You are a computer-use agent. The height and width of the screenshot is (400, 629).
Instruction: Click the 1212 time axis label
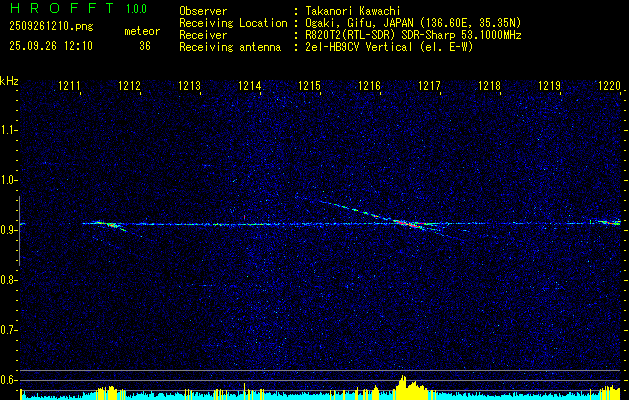(129, 86)
